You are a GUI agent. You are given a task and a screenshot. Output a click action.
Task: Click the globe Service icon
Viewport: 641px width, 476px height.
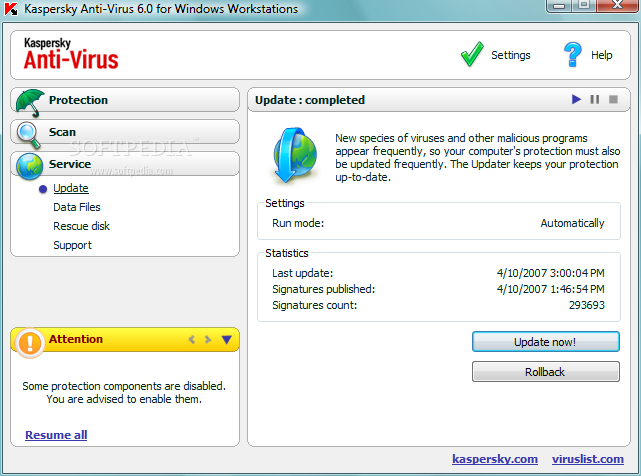pyautogui.click(x=29, y=166)
